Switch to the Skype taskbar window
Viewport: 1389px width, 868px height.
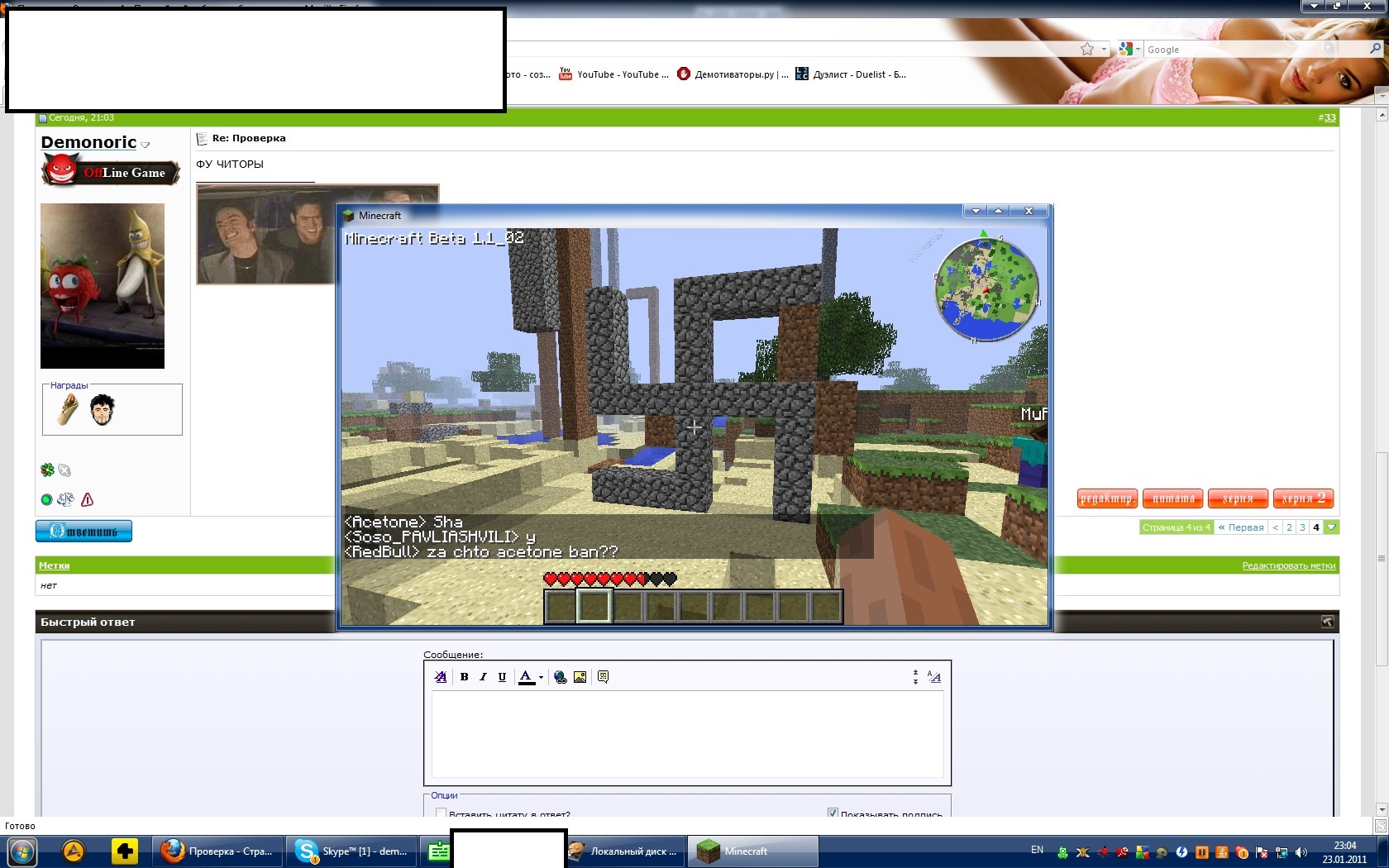(351, 851)
